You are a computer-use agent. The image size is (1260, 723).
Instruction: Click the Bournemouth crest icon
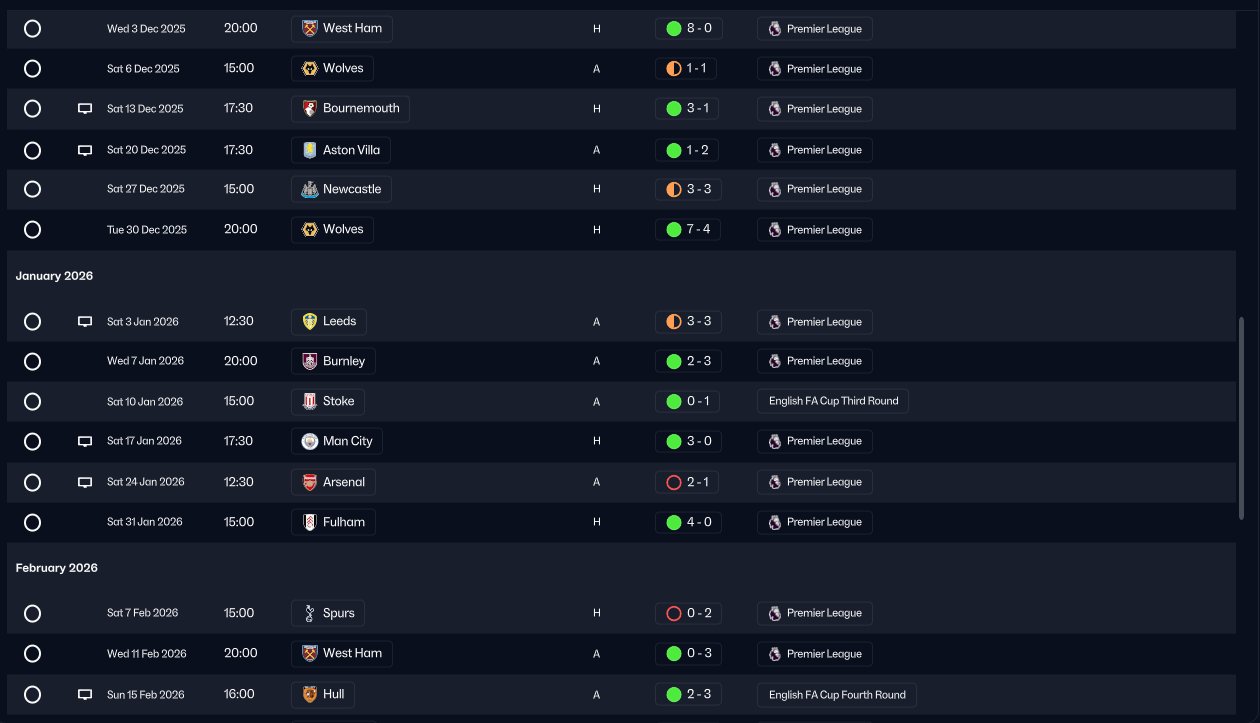point(309,109)
